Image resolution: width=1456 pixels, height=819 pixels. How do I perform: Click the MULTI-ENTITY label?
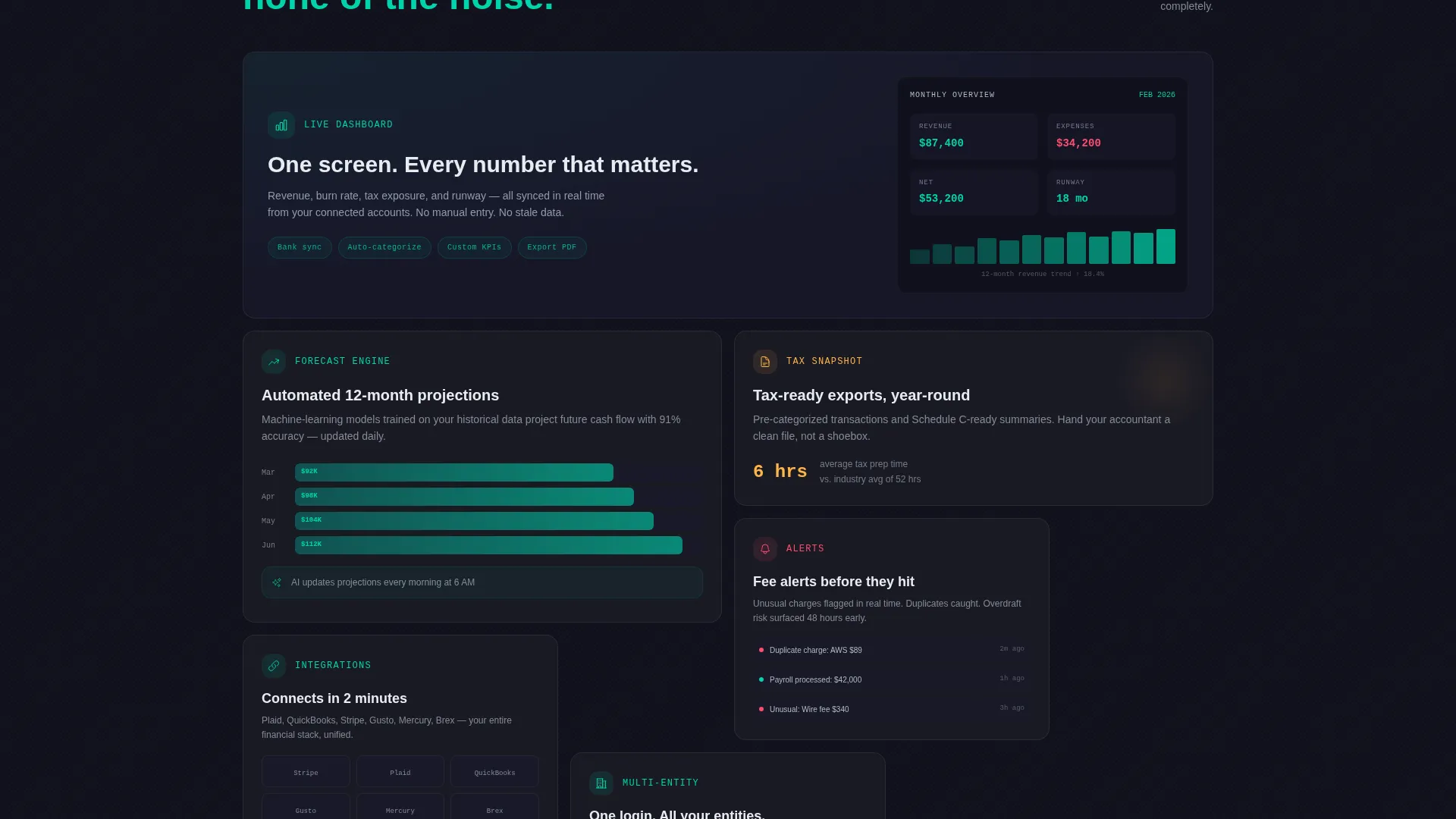(661, 783)
